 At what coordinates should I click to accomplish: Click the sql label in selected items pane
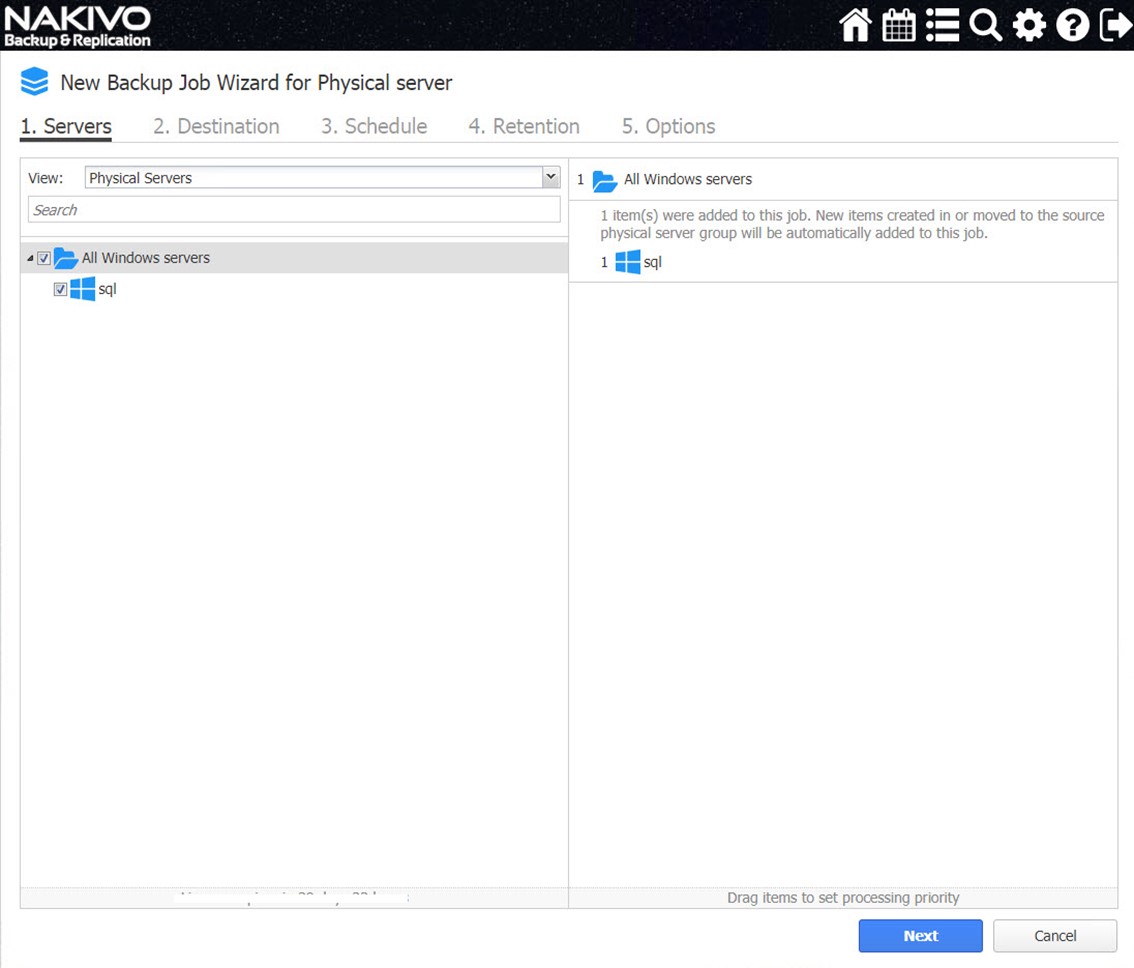652,262
